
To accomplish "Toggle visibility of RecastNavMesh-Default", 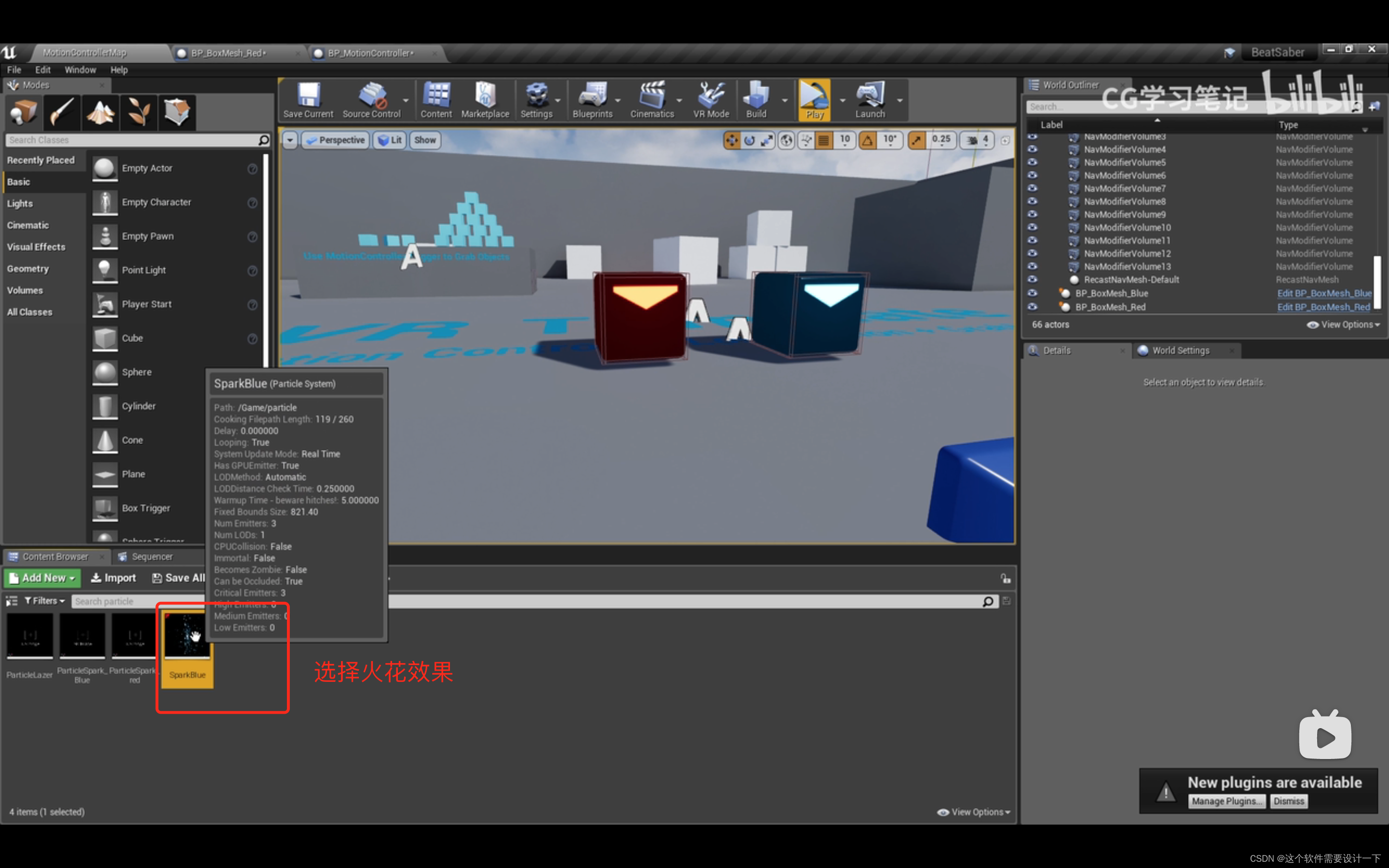I will [1032, 280].
